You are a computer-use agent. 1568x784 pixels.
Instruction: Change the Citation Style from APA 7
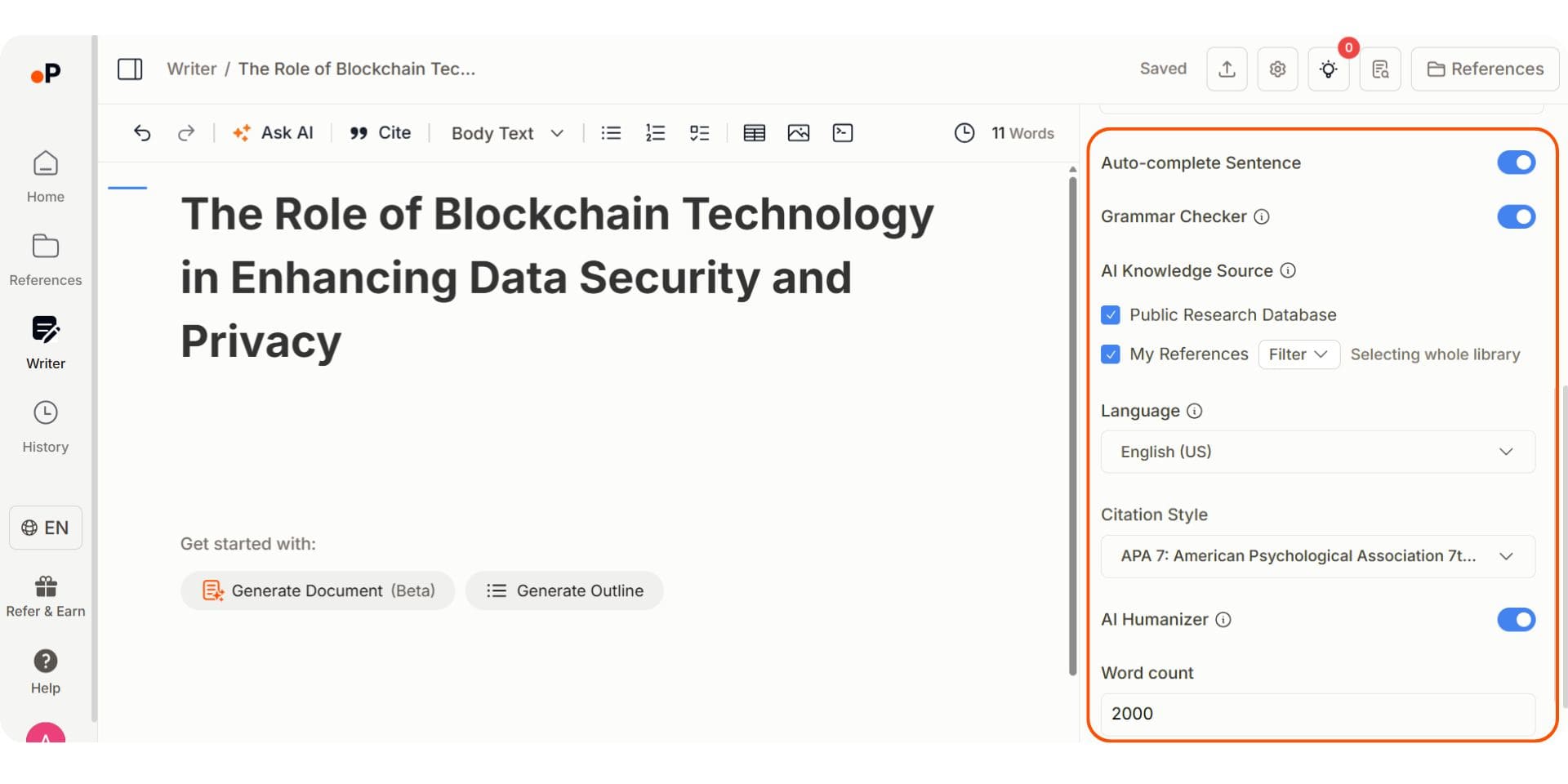(1316, 556)
